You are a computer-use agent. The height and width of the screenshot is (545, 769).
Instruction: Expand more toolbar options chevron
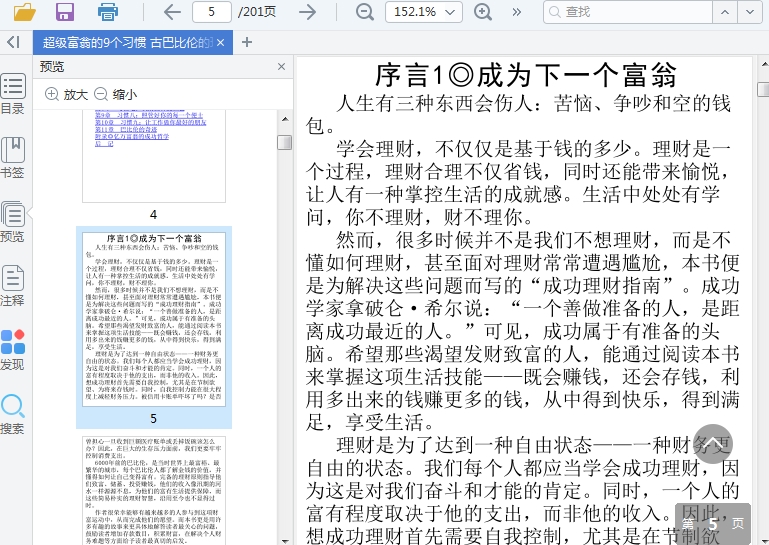[518, 12]
